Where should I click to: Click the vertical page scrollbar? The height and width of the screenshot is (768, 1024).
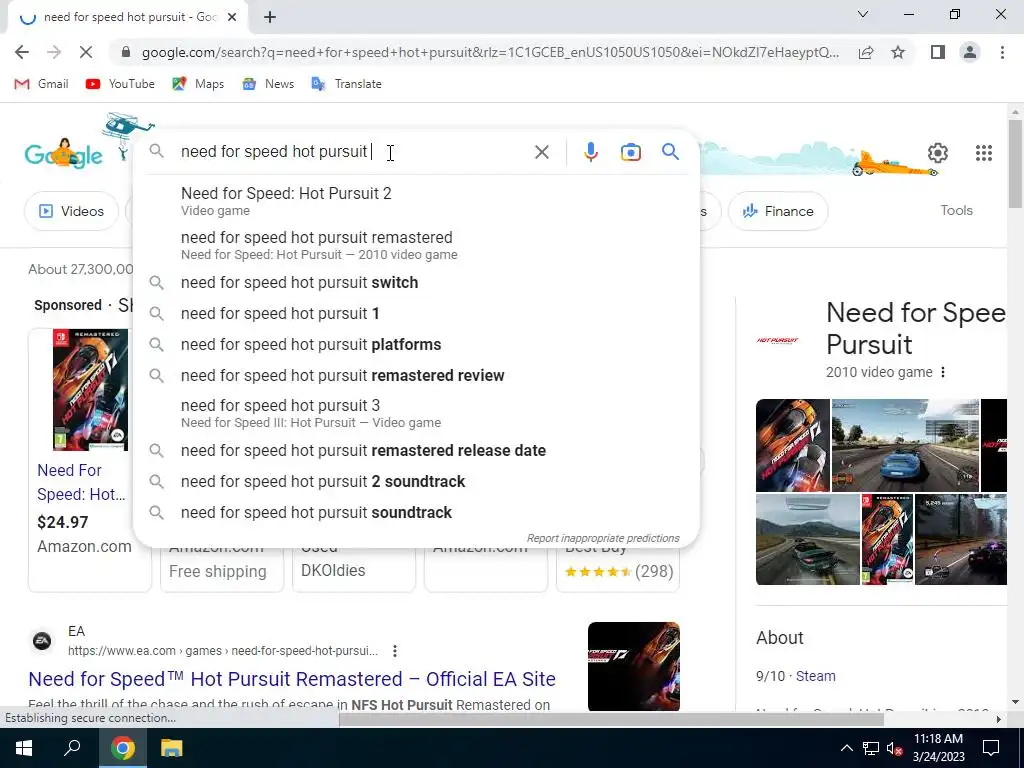pos(1015,163)
